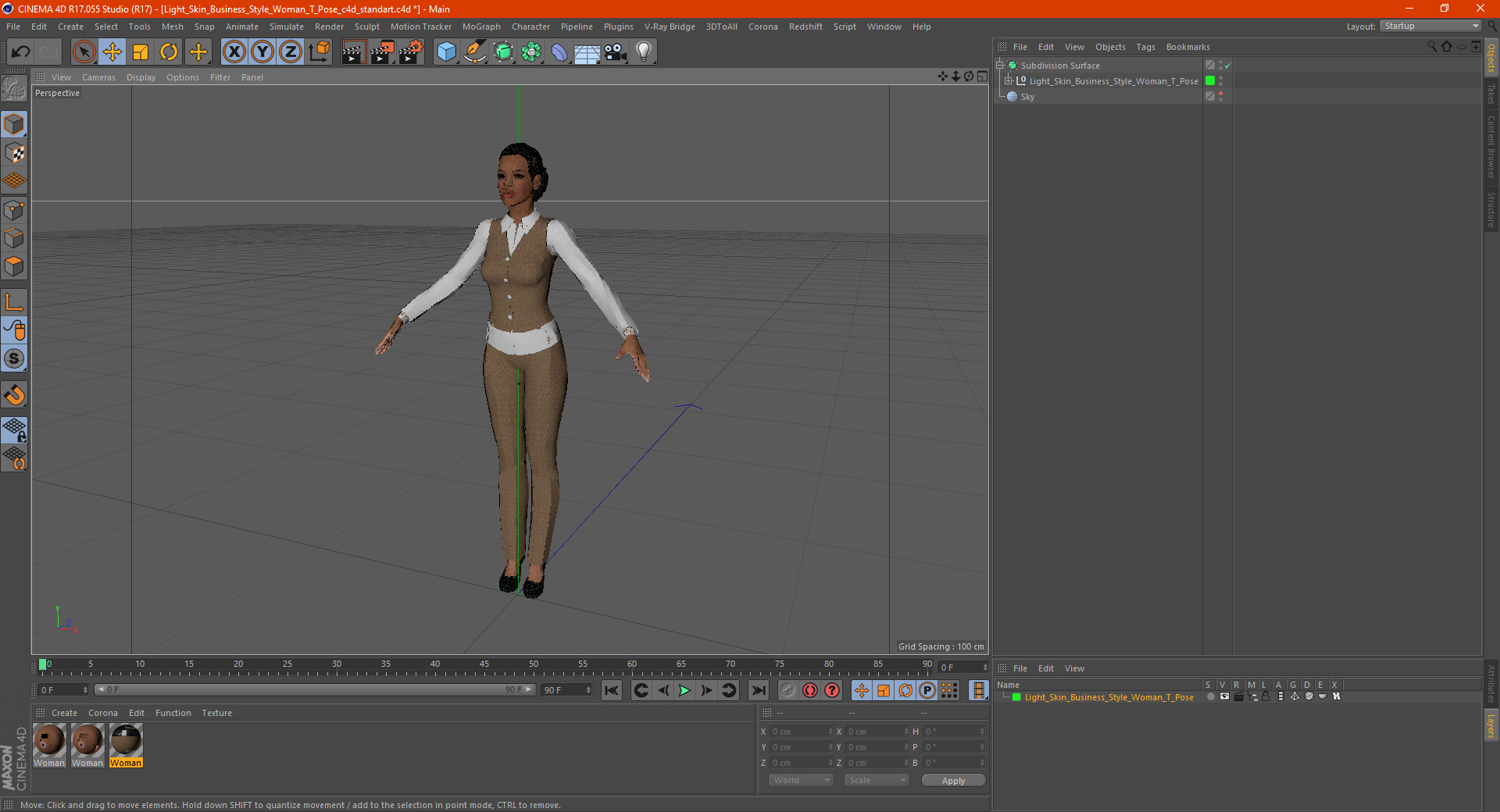Select the first Woman material thumbnail
1500x812 pixels.
coord(49,746)
